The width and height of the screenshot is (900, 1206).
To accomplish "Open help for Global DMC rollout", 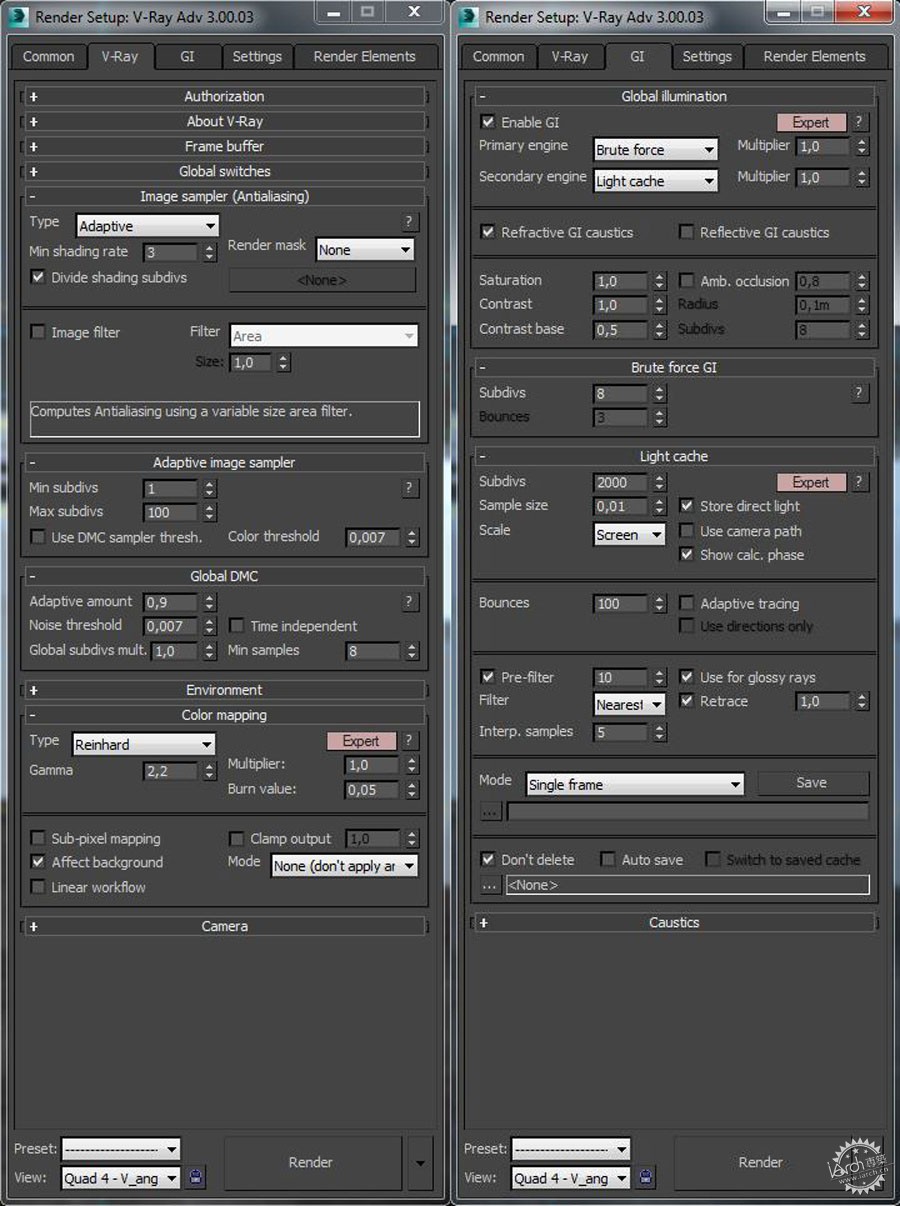I will (x=409, y=602).
